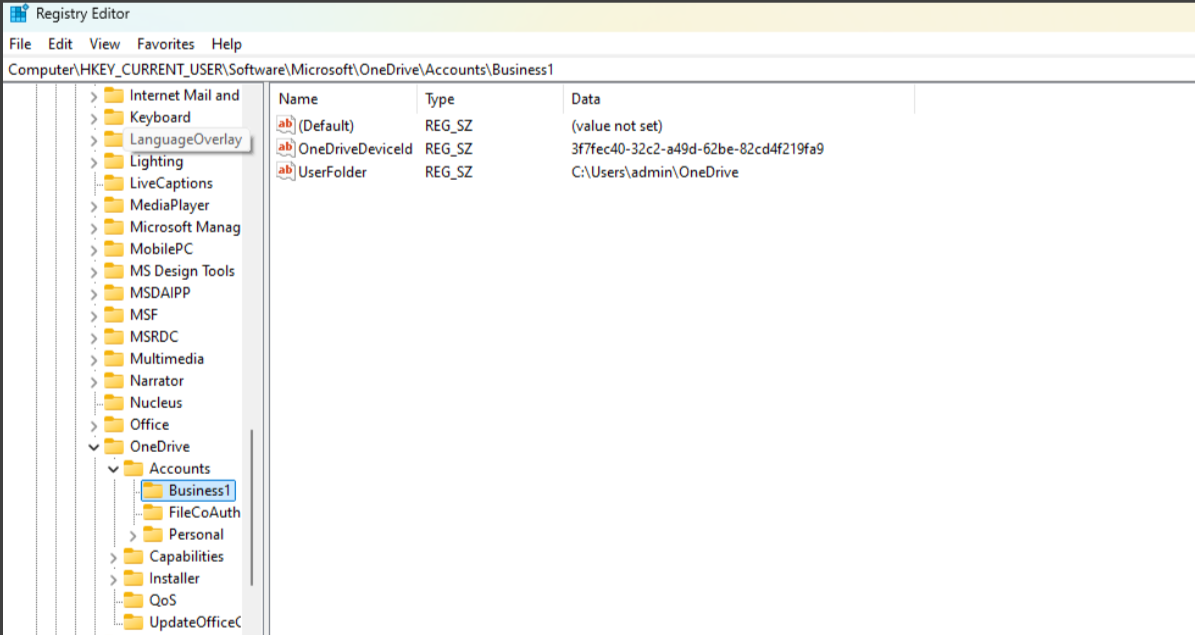Select the Office tree key
Image resolution: width=1195 pixels, height=635 pixels.
(149, 425)
